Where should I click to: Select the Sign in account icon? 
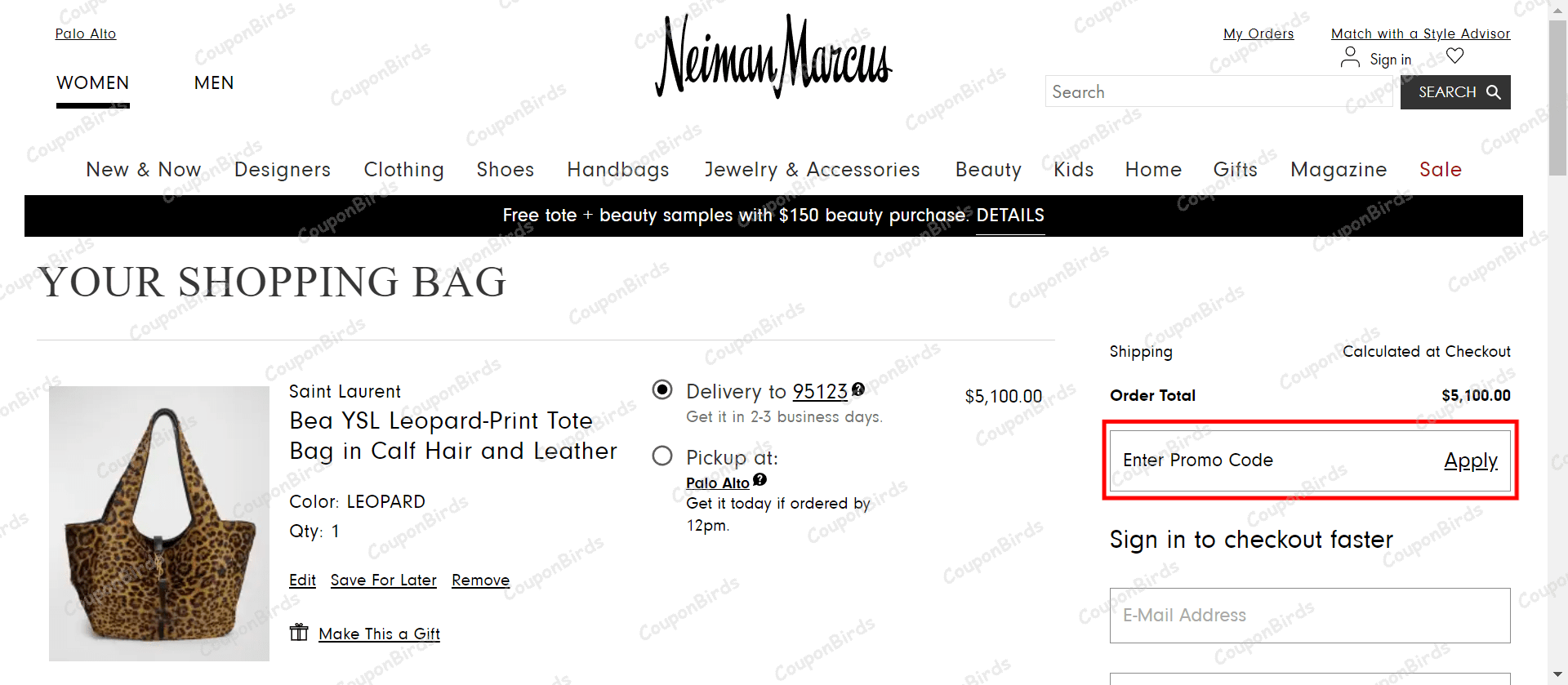pos(1350,57)
